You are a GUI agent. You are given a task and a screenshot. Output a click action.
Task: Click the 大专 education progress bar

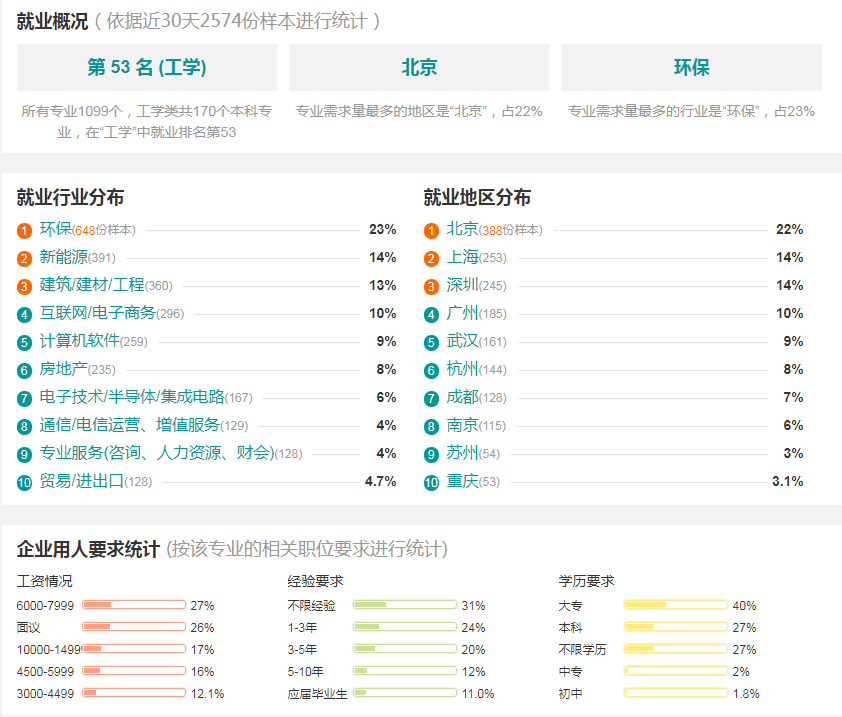pos(676,605)
